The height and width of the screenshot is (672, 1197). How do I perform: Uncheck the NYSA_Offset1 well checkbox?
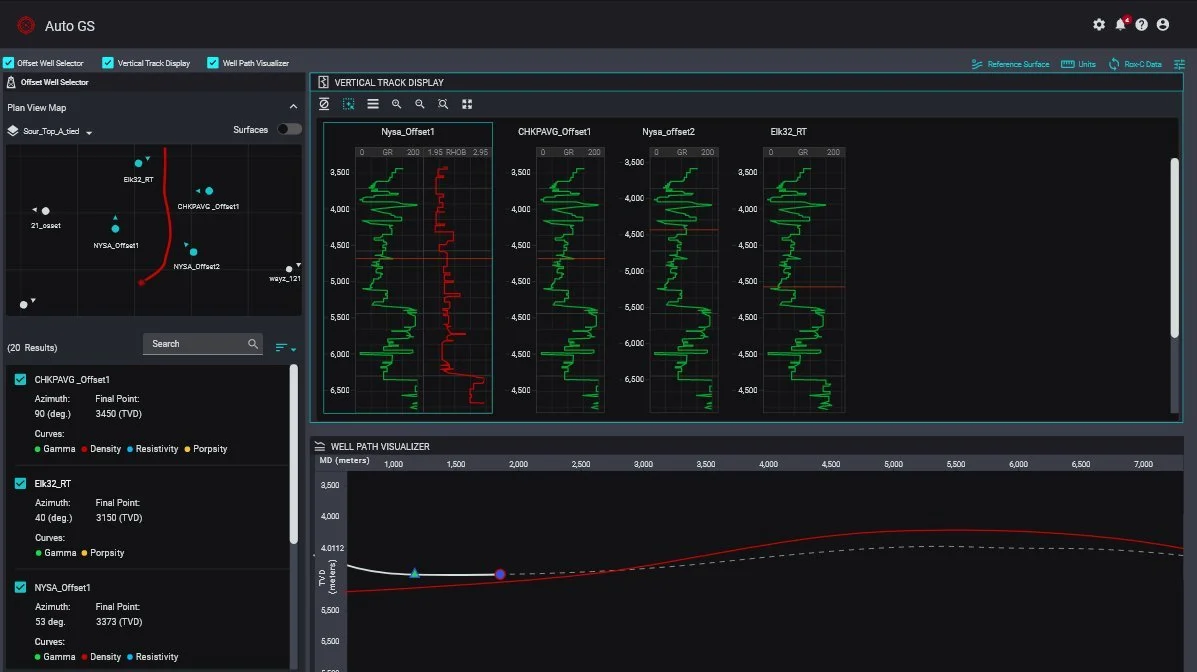pos(21,587)
